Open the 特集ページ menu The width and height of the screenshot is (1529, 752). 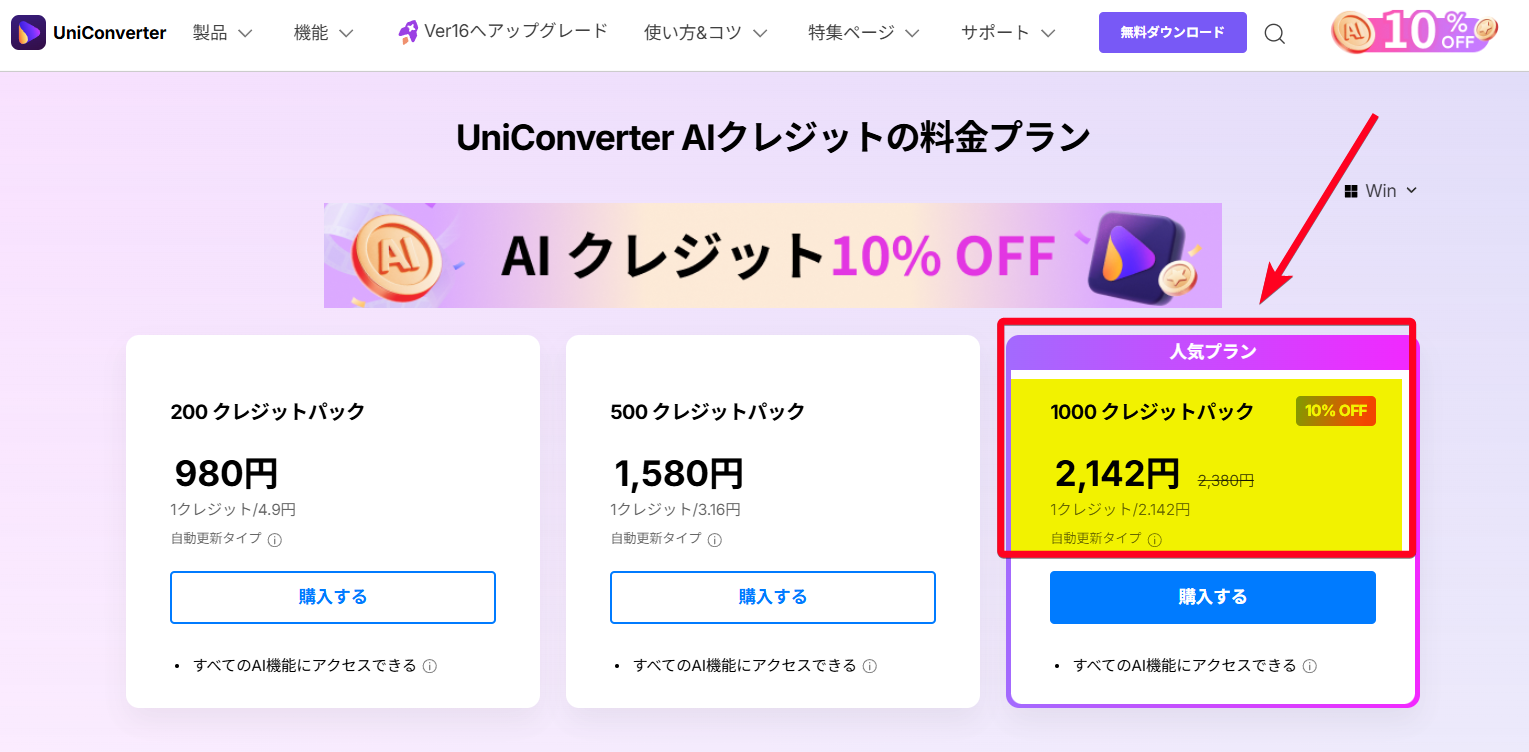(x=863, y=33)
